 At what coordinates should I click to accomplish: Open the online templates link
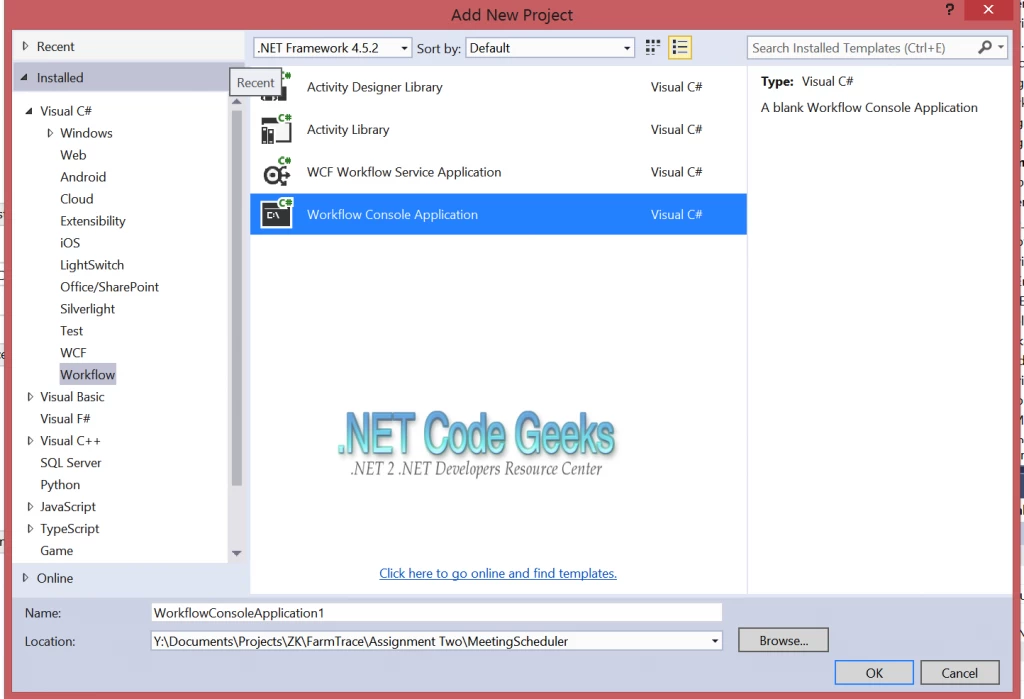tap(497, 573)
